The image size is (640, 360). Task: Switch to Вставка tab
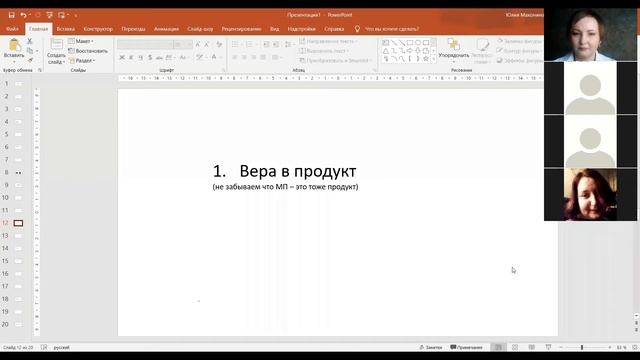(x=65, y=29)
